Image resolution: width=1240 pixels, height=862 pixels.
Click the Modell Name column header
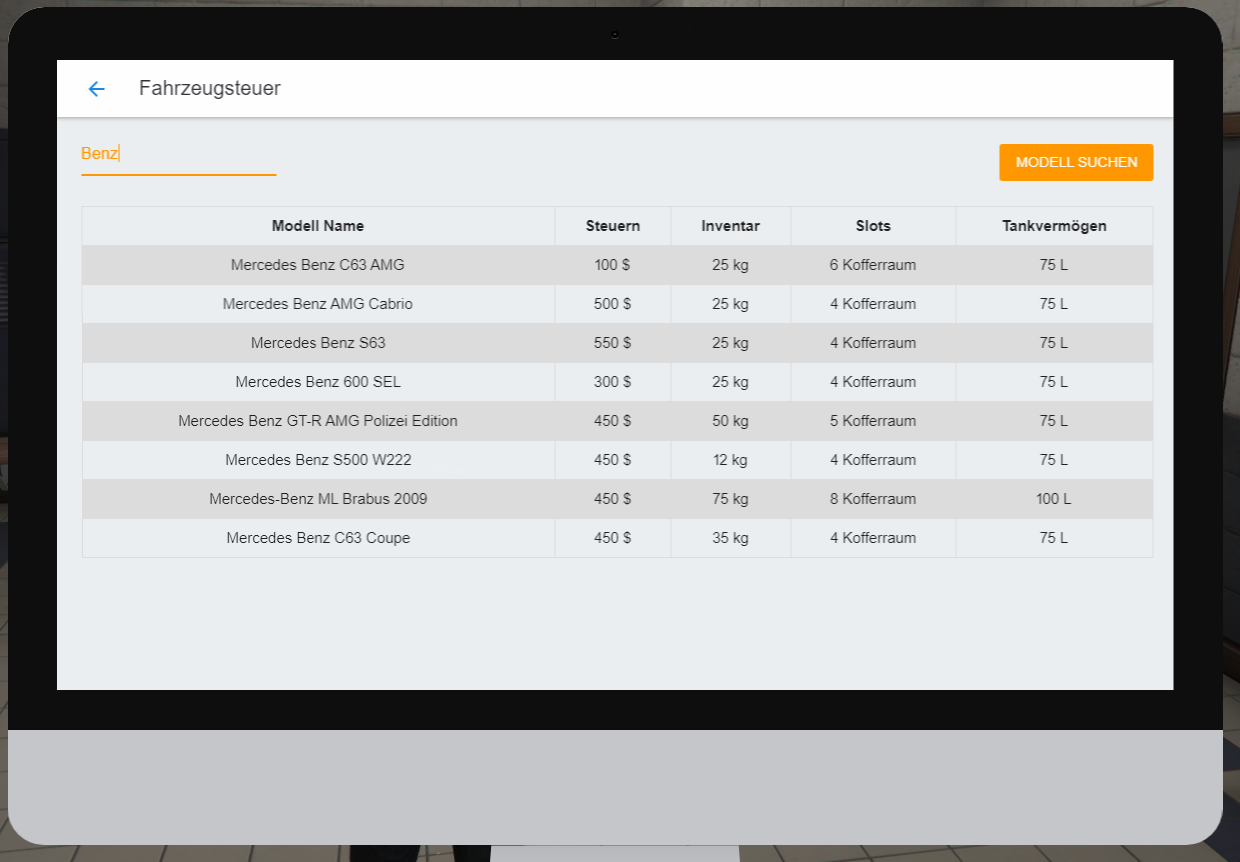click(x=318, y=226)
